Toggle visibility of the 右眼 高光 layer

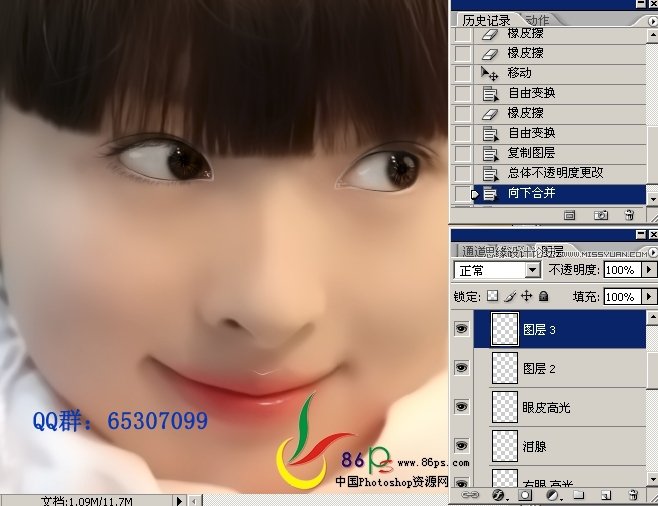[462, 482]
